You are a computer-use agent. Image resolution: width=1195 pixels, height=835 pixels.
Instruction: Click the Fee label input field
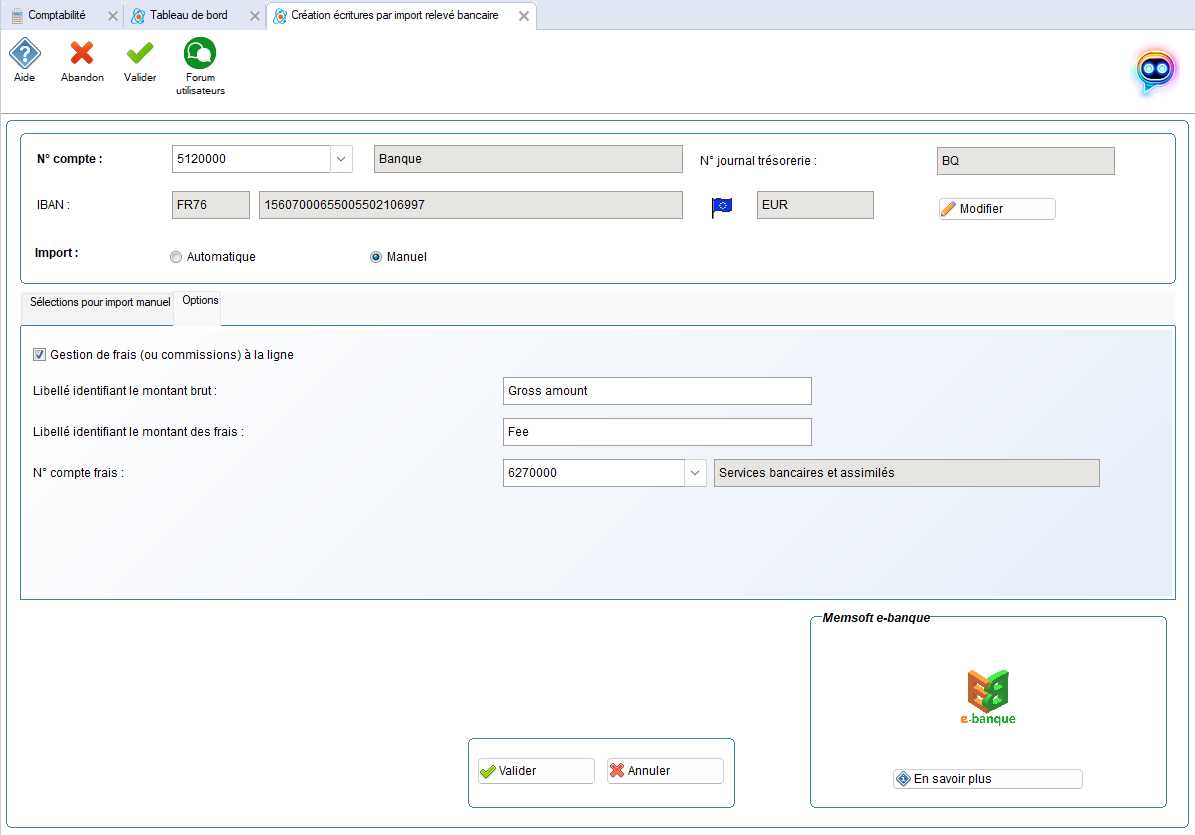[x=657, y=432]
